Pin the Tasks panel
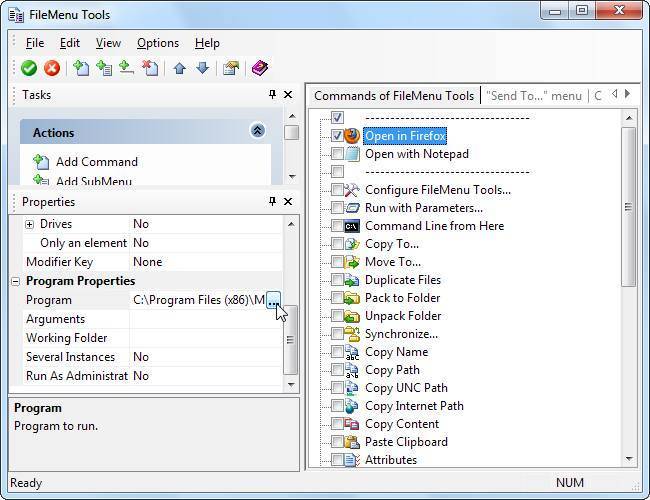The width and height of the screenshot is (650, 500). [x=272, y=95]
